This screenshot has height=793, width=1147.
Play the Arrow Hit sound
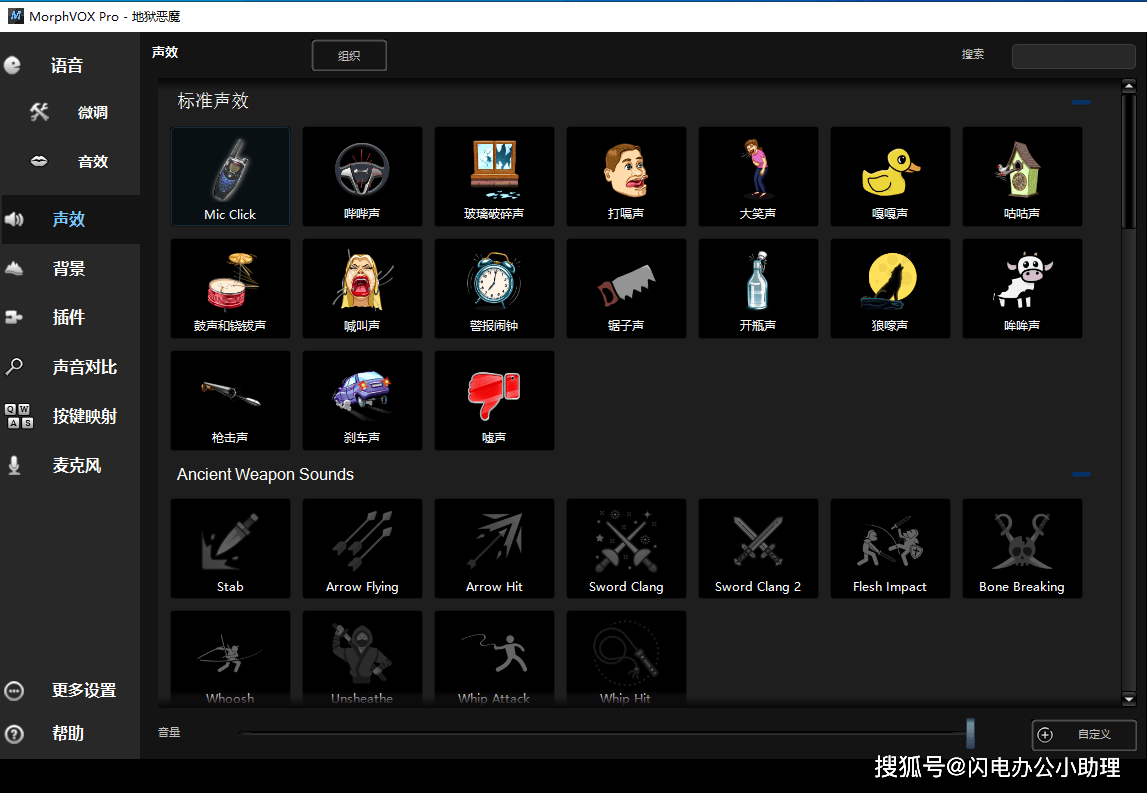pos(494,549)
